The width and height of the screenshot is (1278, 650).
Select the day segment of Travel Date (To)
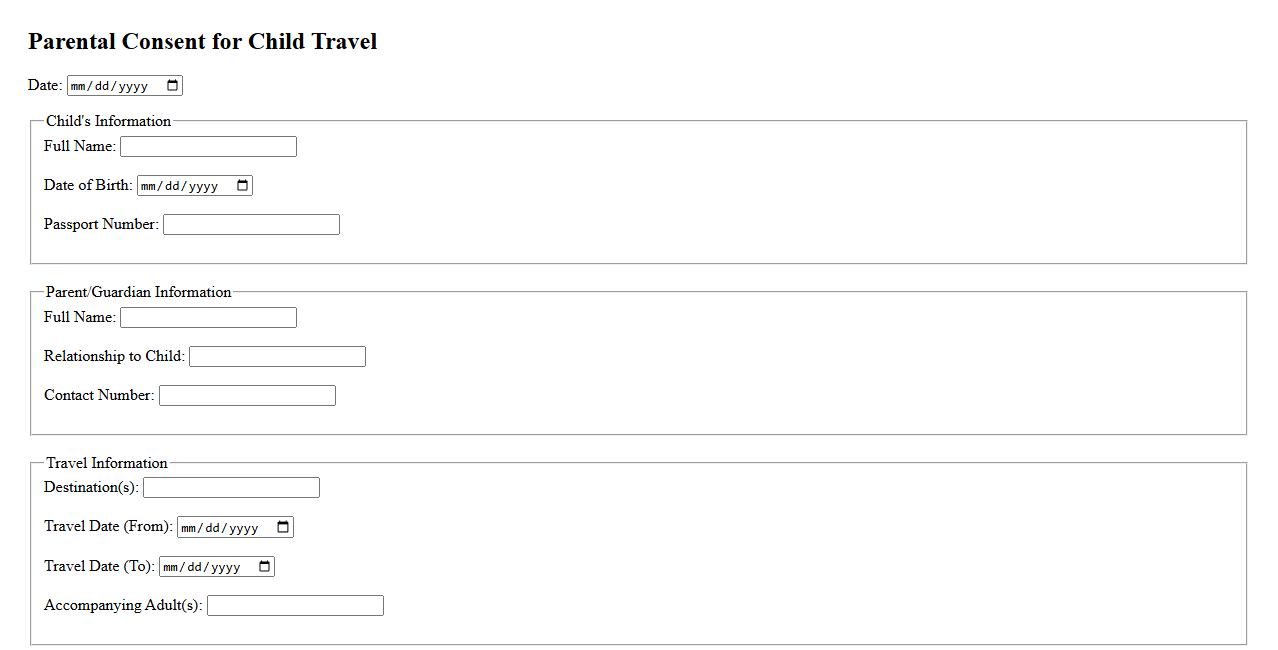(196, 568)
